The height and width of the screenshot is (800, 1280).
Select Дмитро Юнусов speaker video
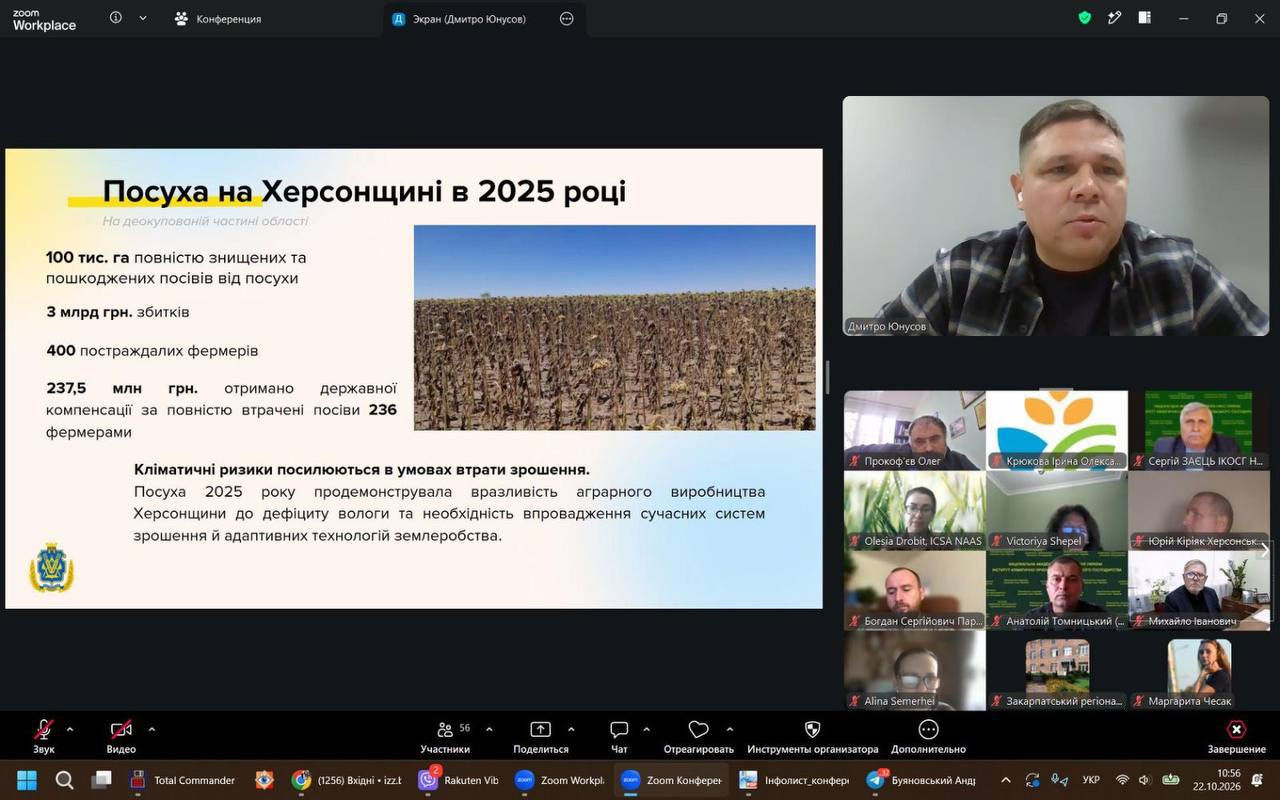point(1055,216)
